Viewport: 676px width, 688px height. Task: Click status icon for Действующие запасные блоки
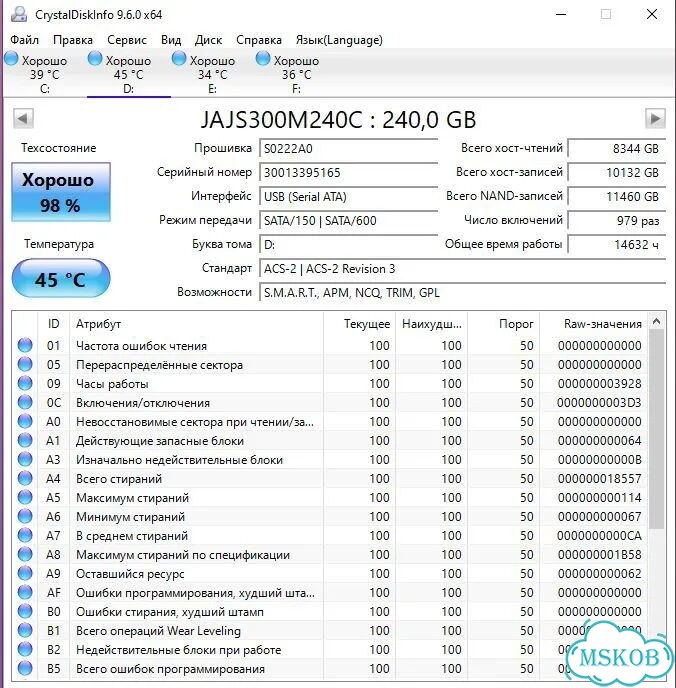(25, 441)
